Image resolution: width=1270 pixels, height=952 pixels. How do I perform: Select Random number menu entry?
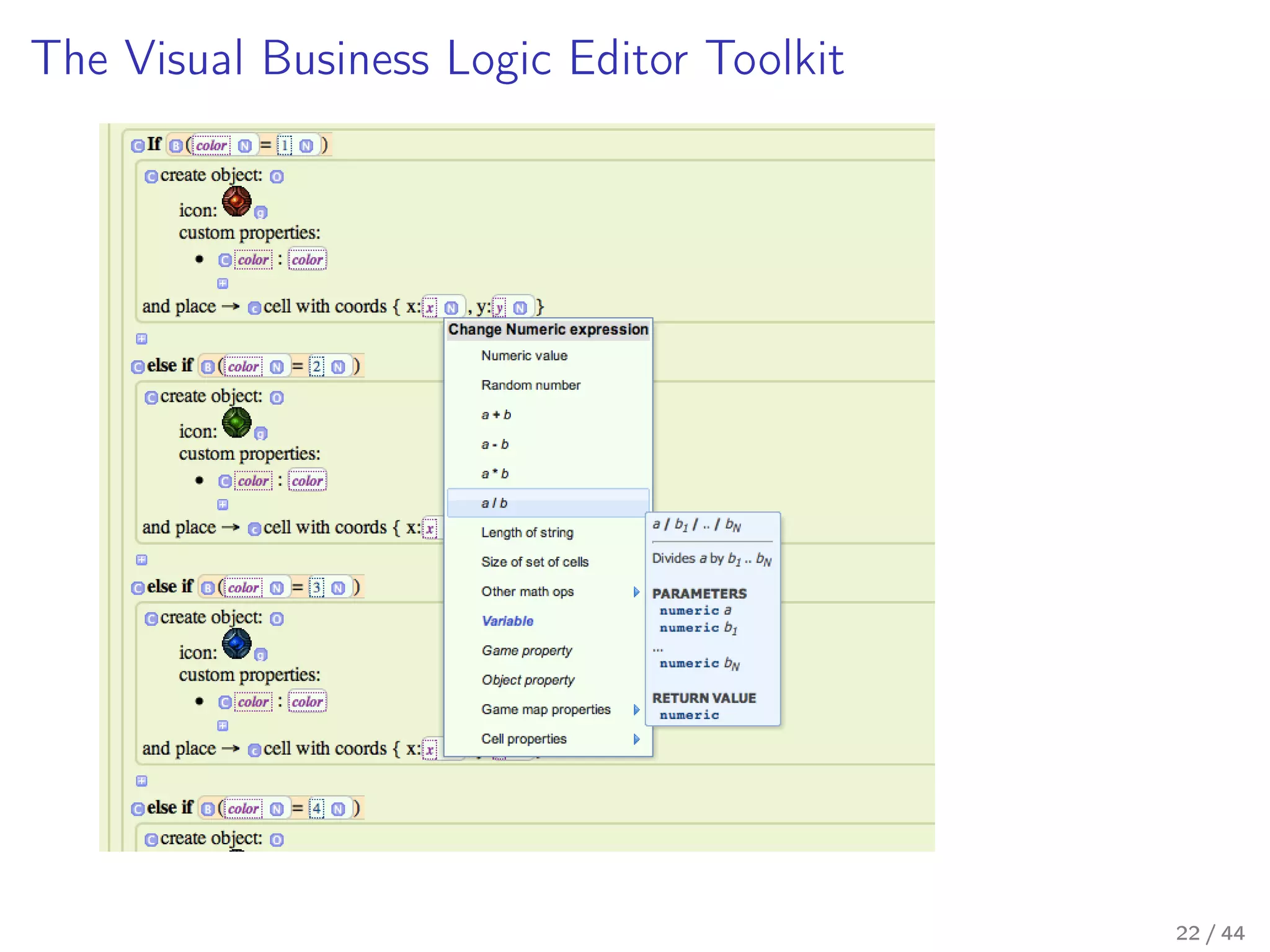click(531, 385)
